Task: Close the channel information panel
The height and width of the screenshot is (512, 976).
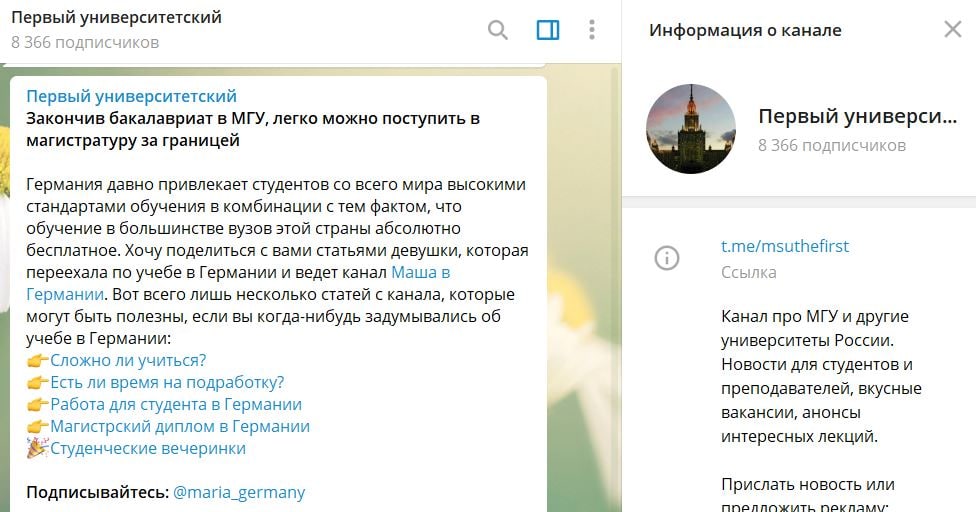Action: (x=952, y=29)
